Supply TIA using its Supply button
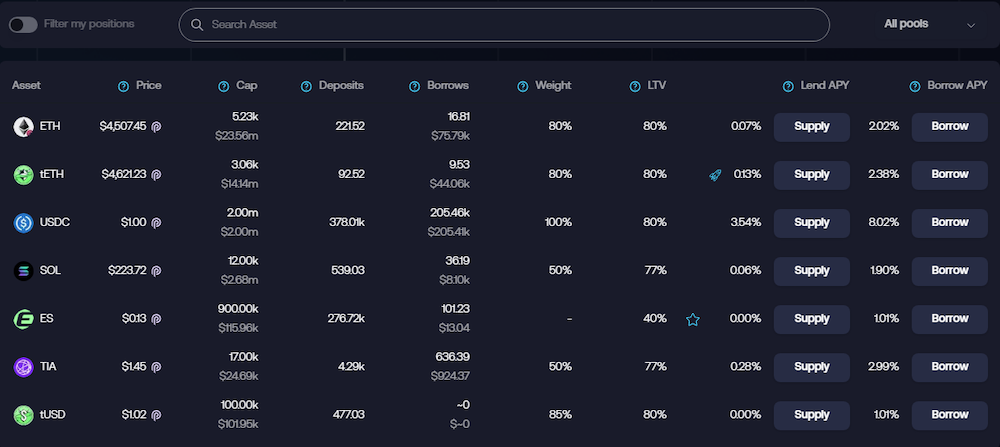This screenshot has height=447, width=1000. pos(812,367)
